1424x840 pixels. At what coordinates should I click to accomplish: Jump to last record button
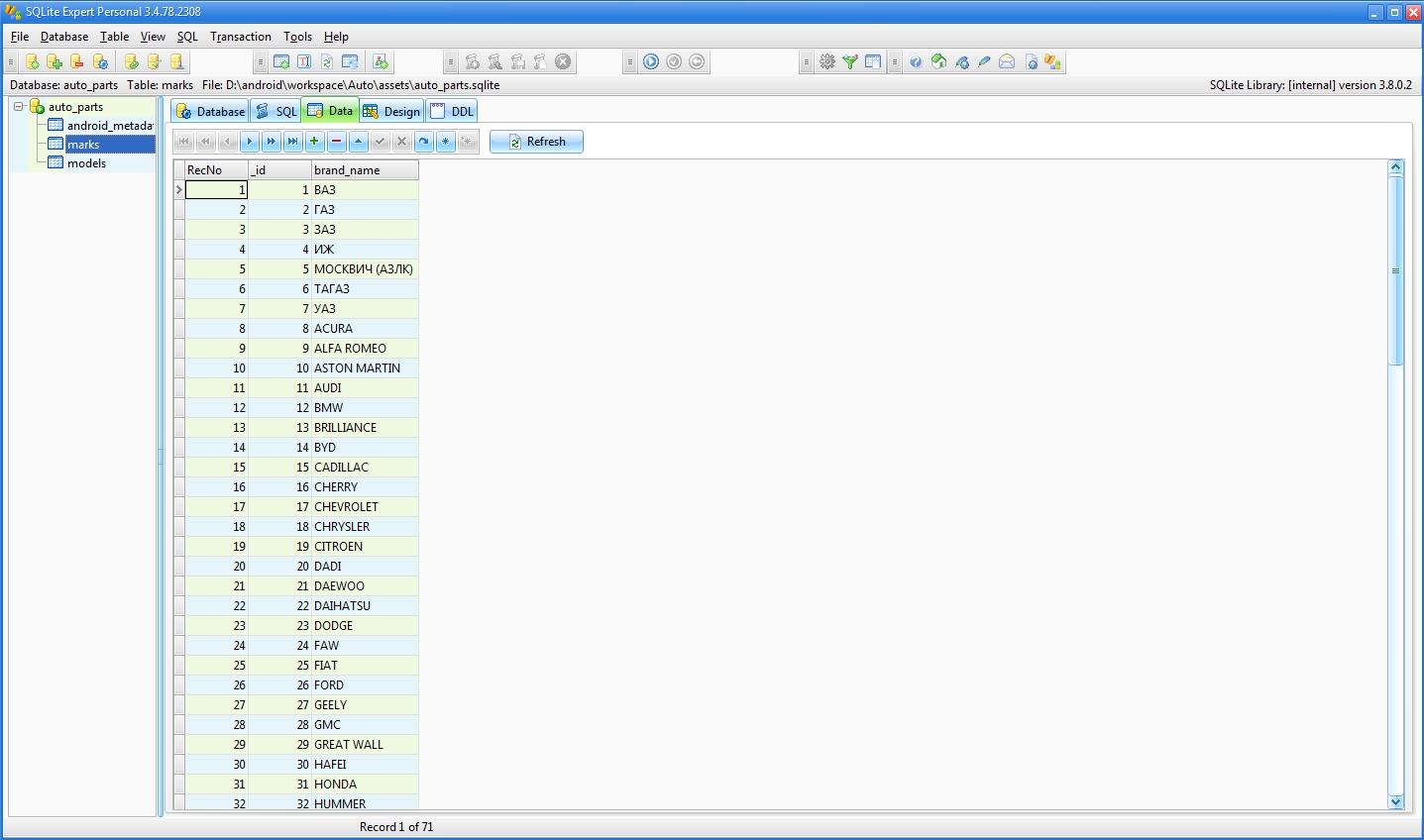pos(293,142)
